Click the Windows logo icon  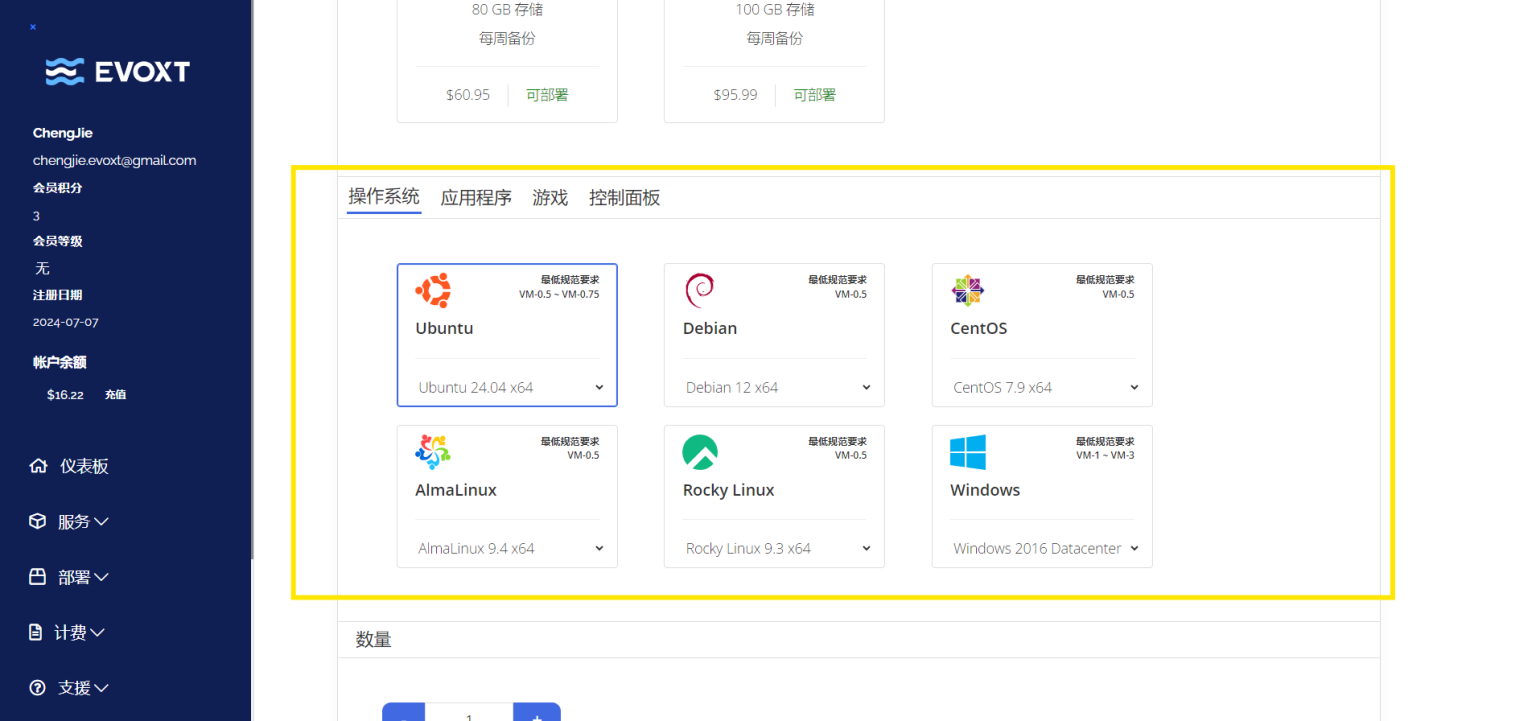[968, 452]
